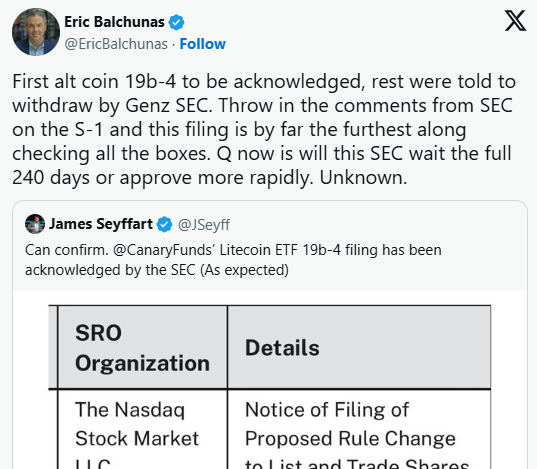Open the X logo link
This screenshot has height=469, width=537.
(x=515, y=21)
